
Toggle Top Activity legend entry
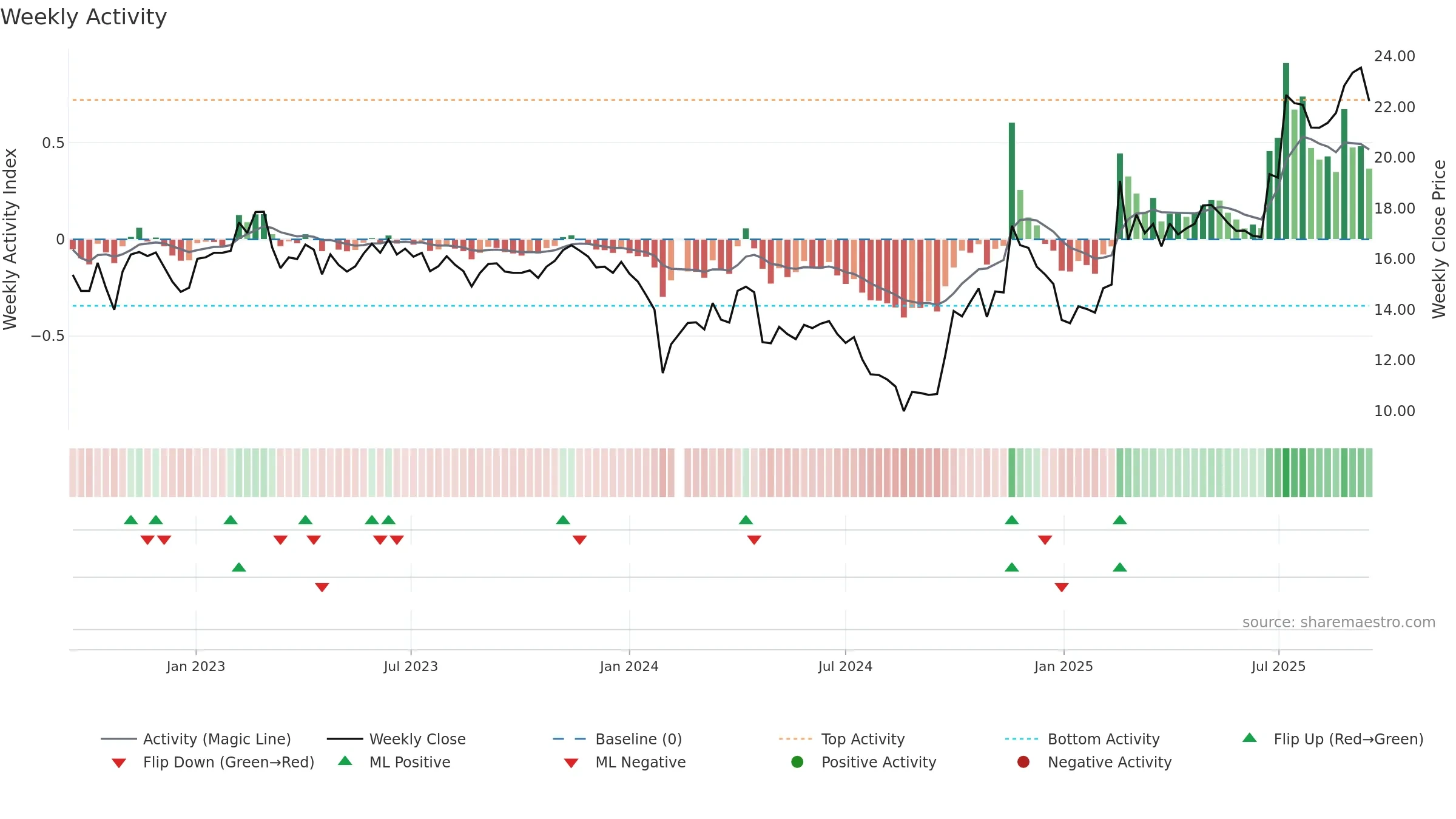point(841,739)
